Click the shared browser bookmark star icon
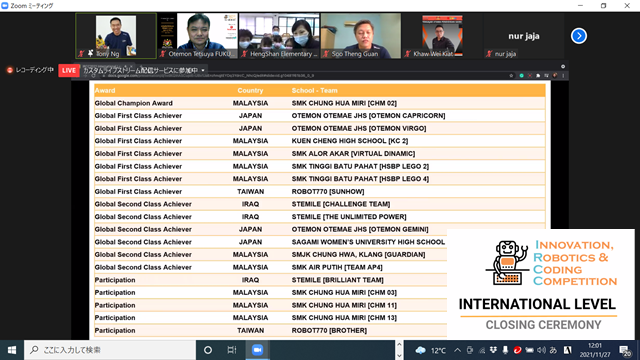This screenshot has height=360, width=640. [511, 76]
